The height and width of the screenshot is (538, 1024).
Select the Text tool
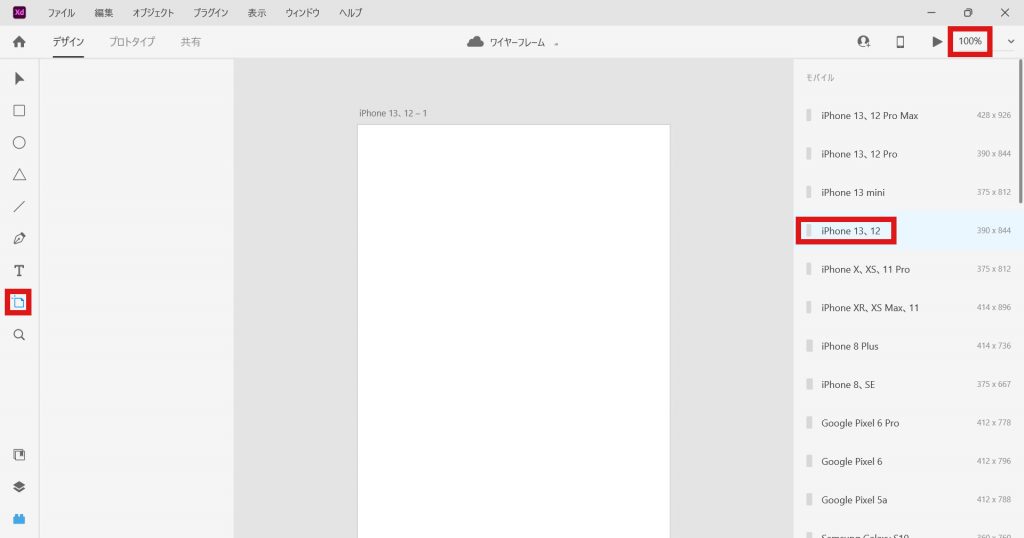click(19, 270)
